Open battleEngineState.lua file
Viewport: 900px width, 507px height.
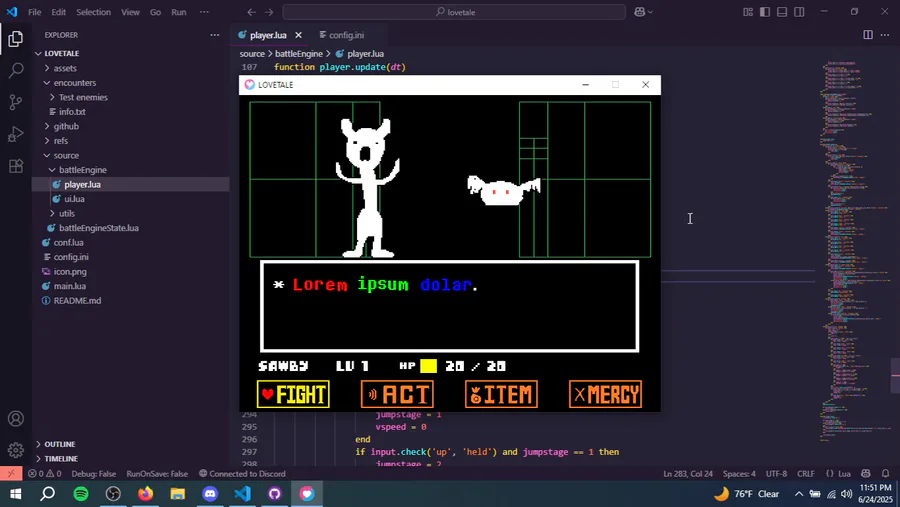[x=99, y=228]
